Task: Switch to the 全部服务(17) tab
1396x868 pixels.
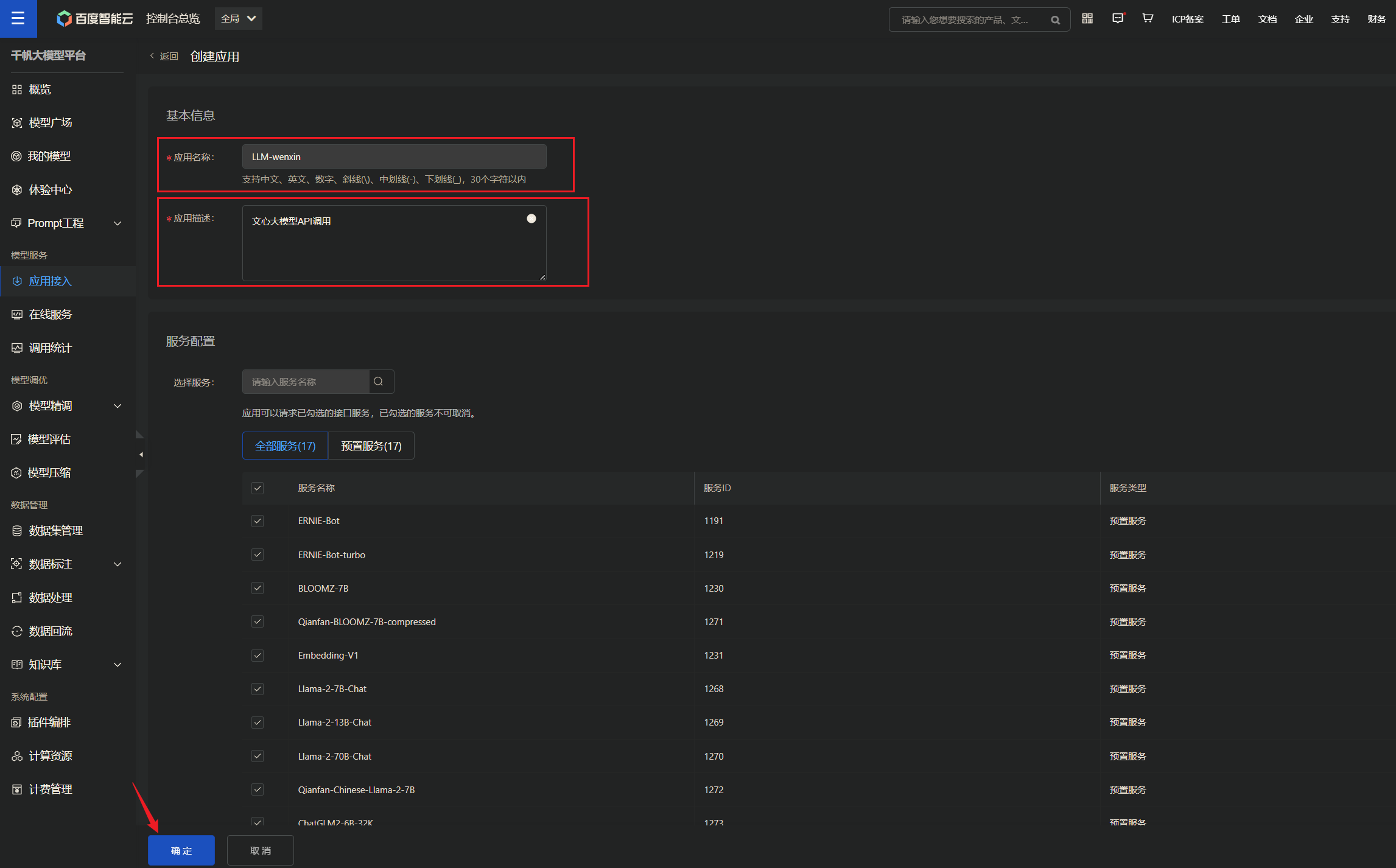Action: pos(285,446)
